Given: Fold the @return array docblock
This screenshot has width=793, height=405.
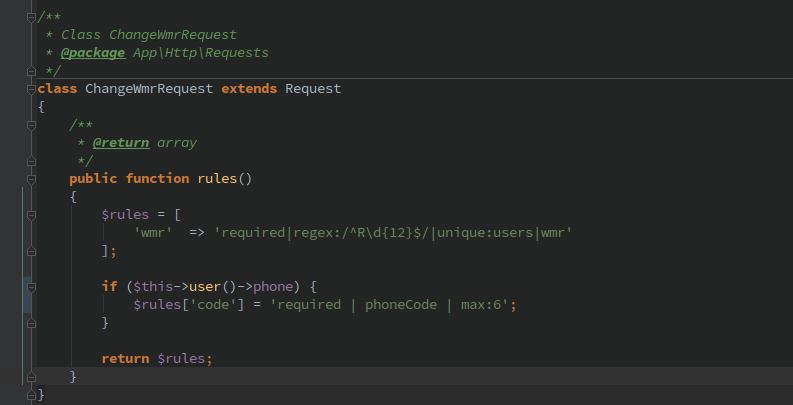Looking at the screenshot, I should click(32, 124).
